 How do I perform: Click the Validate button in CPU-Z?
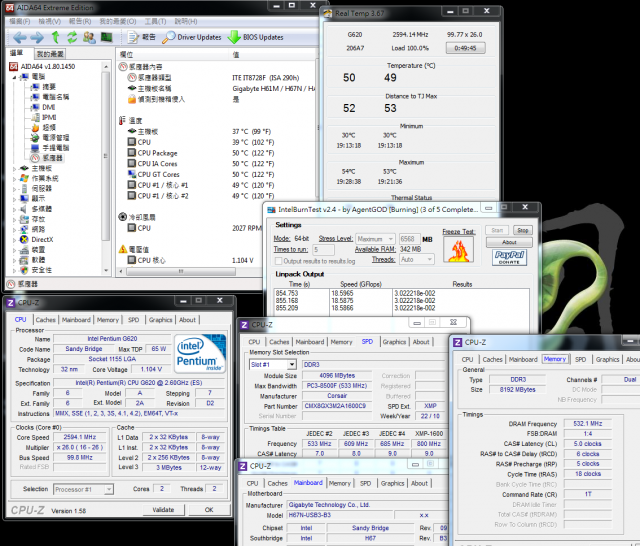click(x=163, y=510)
